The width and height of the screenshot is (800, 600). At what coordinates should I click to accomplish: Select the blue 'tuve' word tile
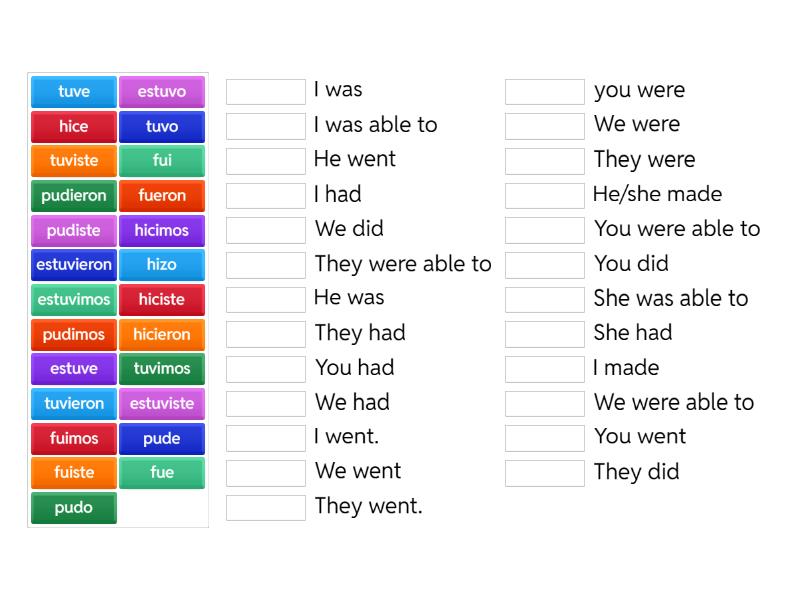pyautogui.click(x=74, y=92)
